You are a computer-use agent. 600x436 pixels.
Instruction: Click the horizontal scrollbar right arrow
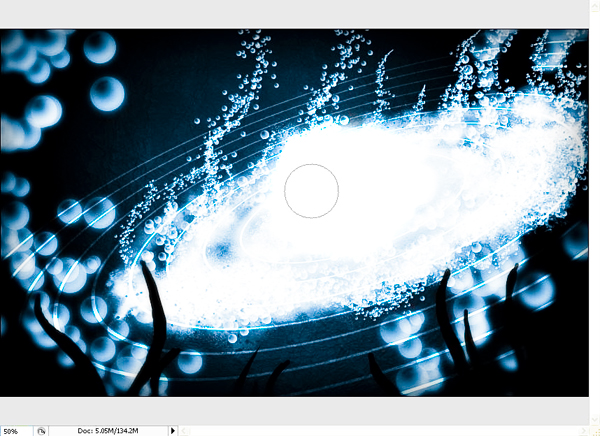point(584,431)
